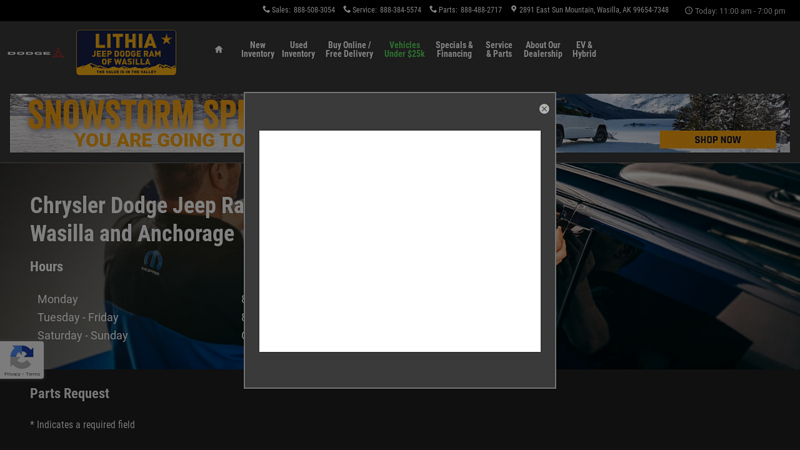This screenshot has width=800, height=450.
Task: Click the Lithia Jeep Dodge Ram logo
Action: (x=126, y=52)
